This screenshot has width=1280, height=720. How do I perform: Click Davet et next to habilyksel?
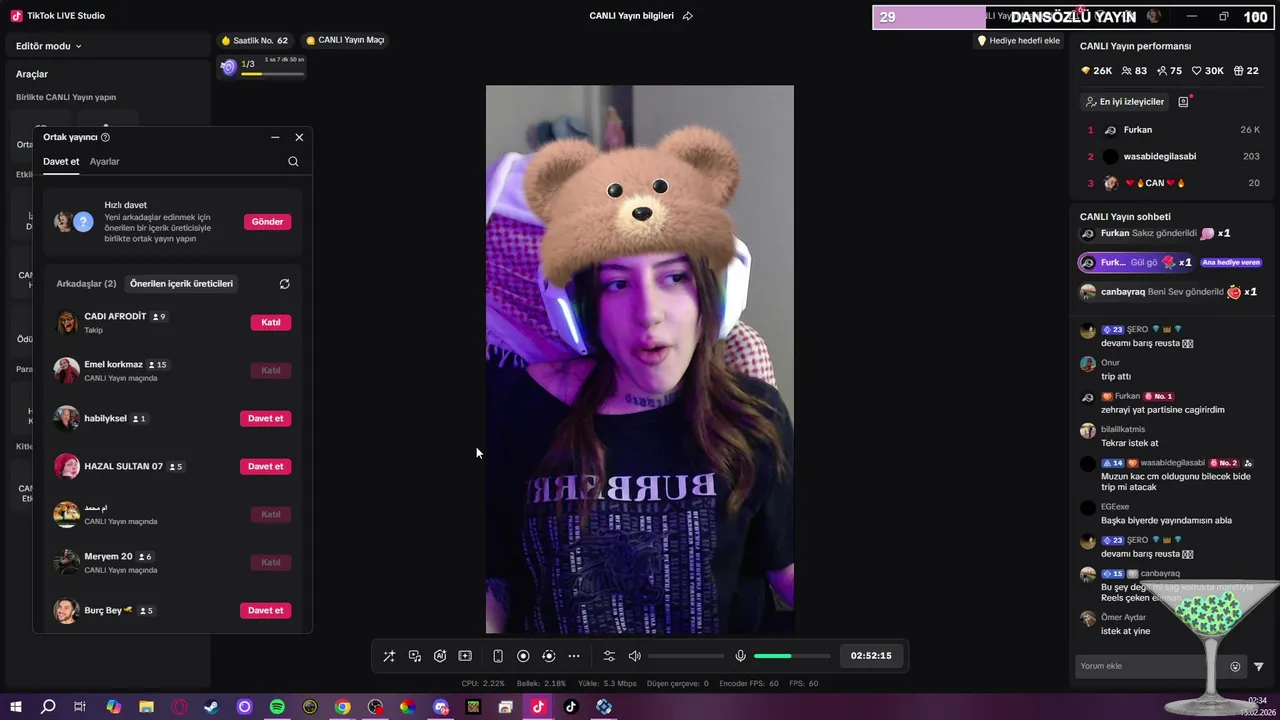[265, 418]
